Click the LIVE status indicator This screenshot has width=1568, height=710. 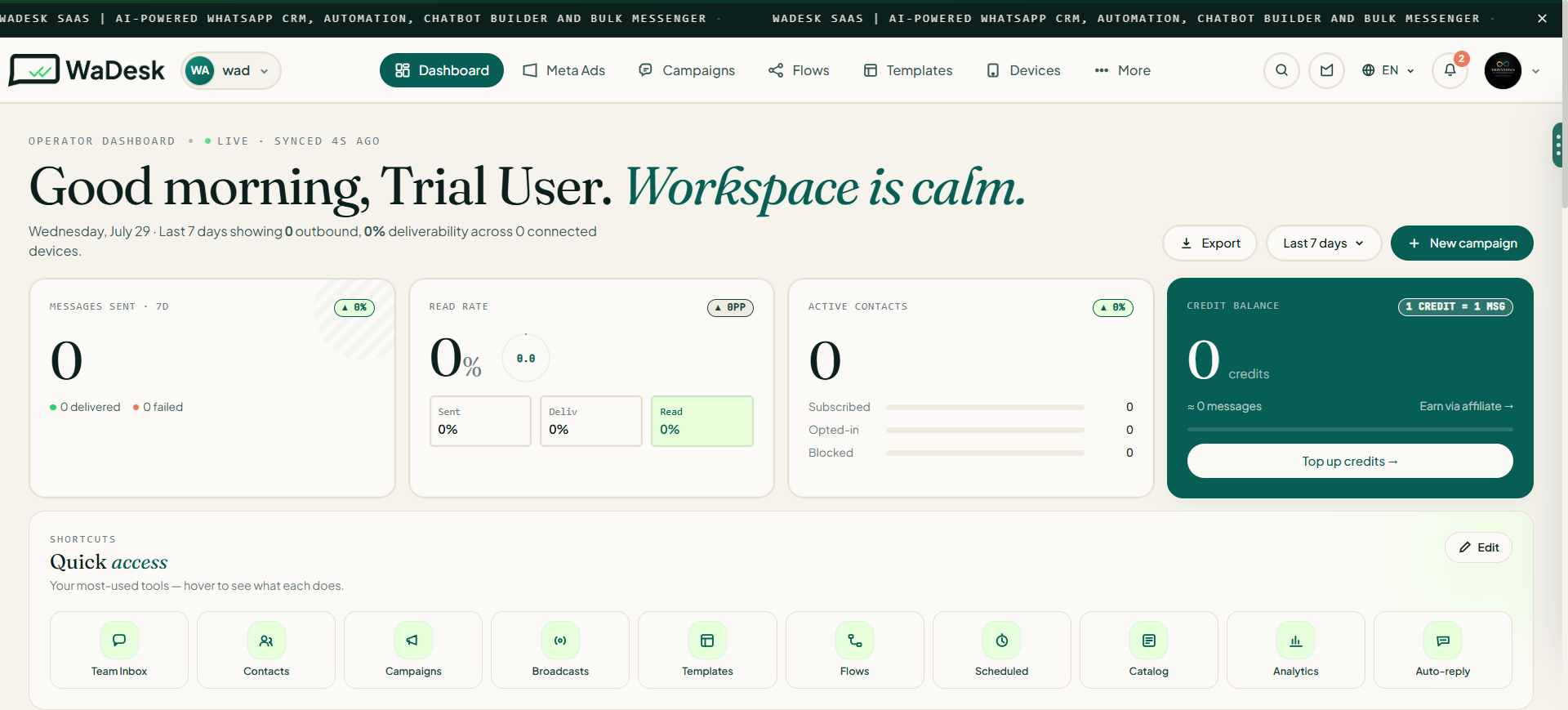coord(227,141)
